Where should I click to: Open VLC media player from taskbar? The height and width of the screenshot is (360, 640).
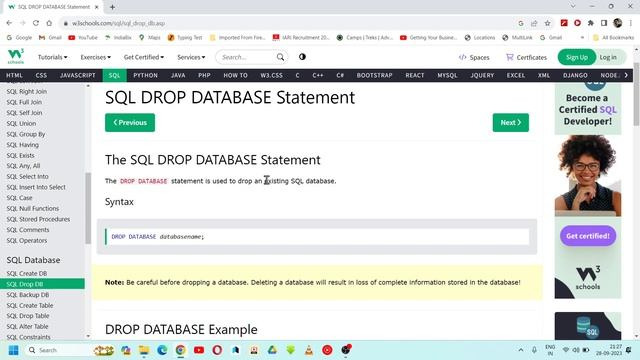pyautogui.click(x=309, y=350)
